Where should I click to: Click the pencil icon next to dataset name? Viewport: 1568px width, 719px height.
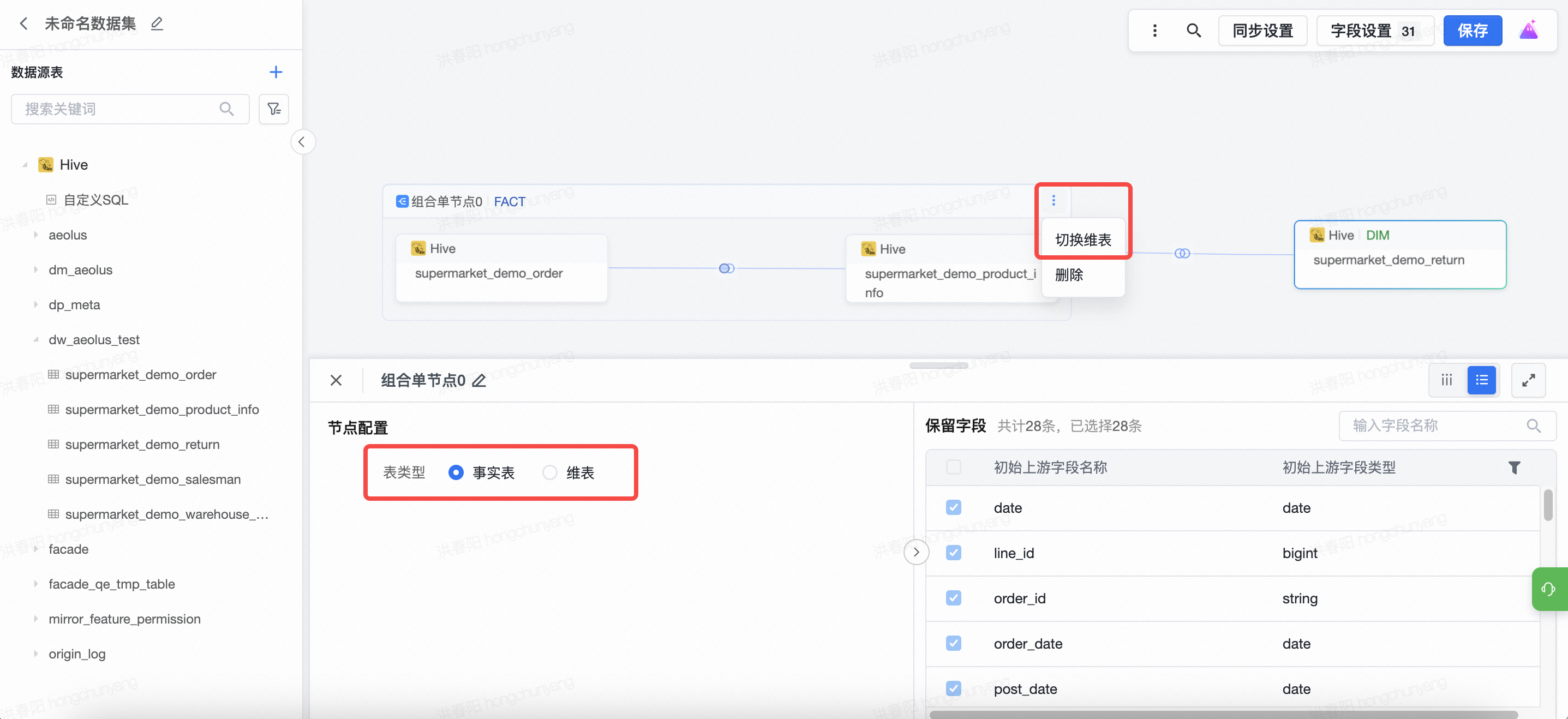(x=157, y=24)
